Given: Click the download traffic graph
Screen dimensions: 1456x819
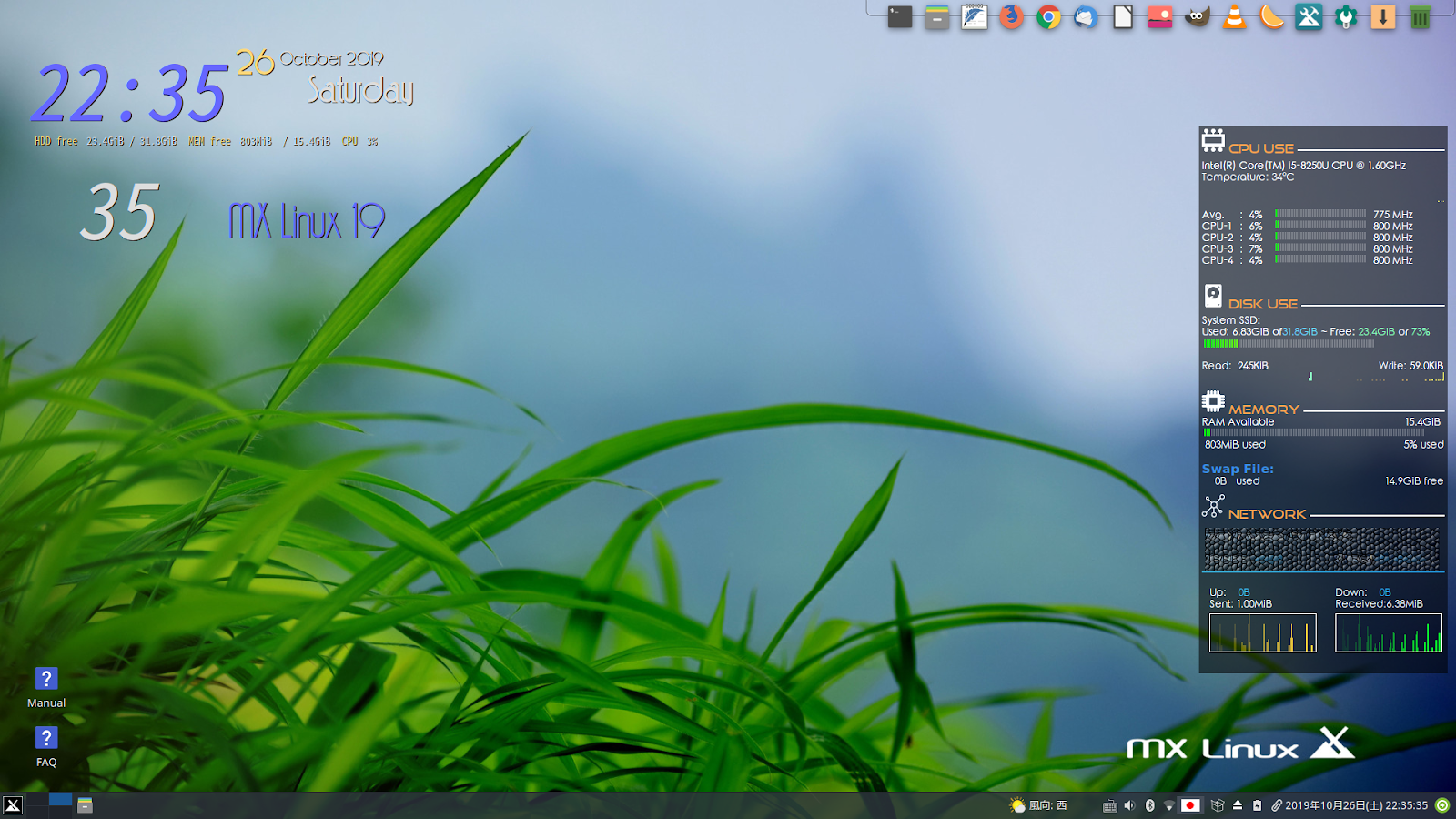Looking at the screenshot, I should pyautogui.click(x=1389, y=632).
